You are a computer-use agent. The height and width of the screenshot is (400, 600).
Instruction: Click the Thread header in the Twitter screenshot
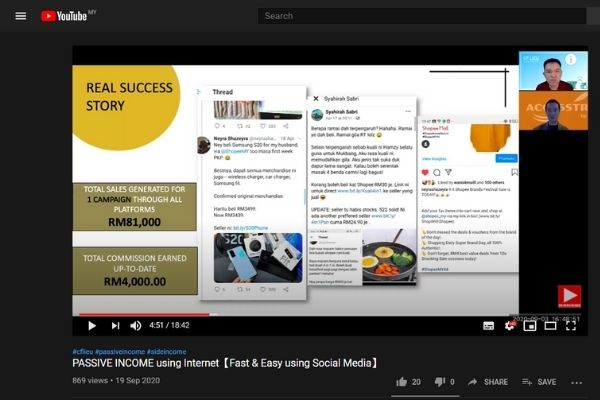pyautogui.click(x=222, y=92)
